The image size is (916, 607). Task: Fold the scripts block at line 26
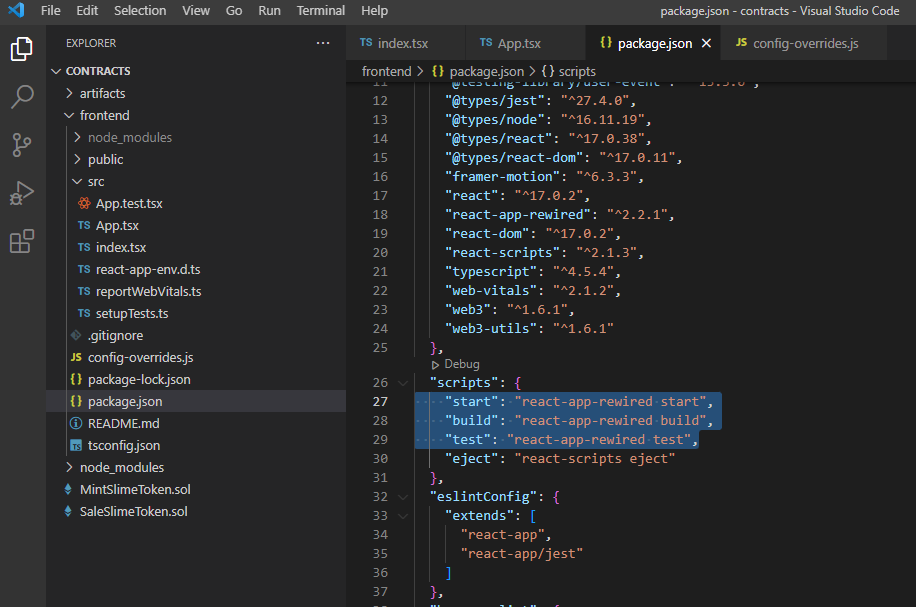pos(403,383)
